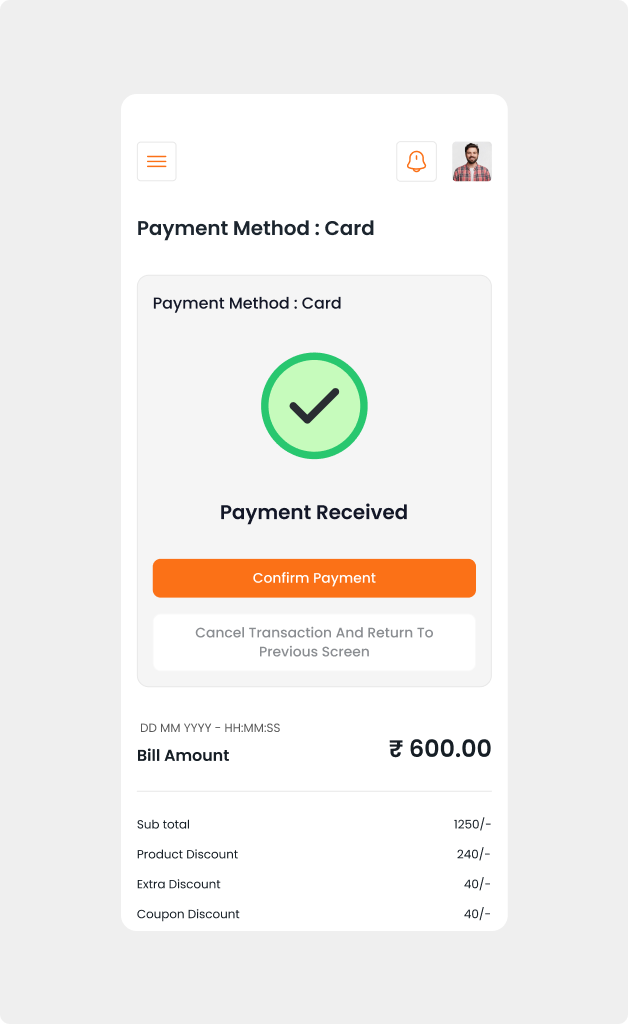Screen dimensions: 628x1024
Task: Open the hamburger menu
Action: (x=157, y=161)
